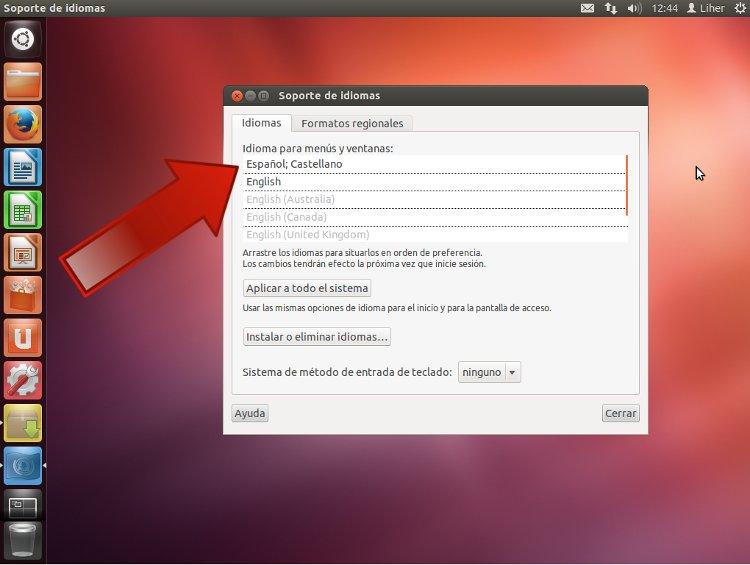
Task: Click the Ayuda button
Action: tap(250, 413)
